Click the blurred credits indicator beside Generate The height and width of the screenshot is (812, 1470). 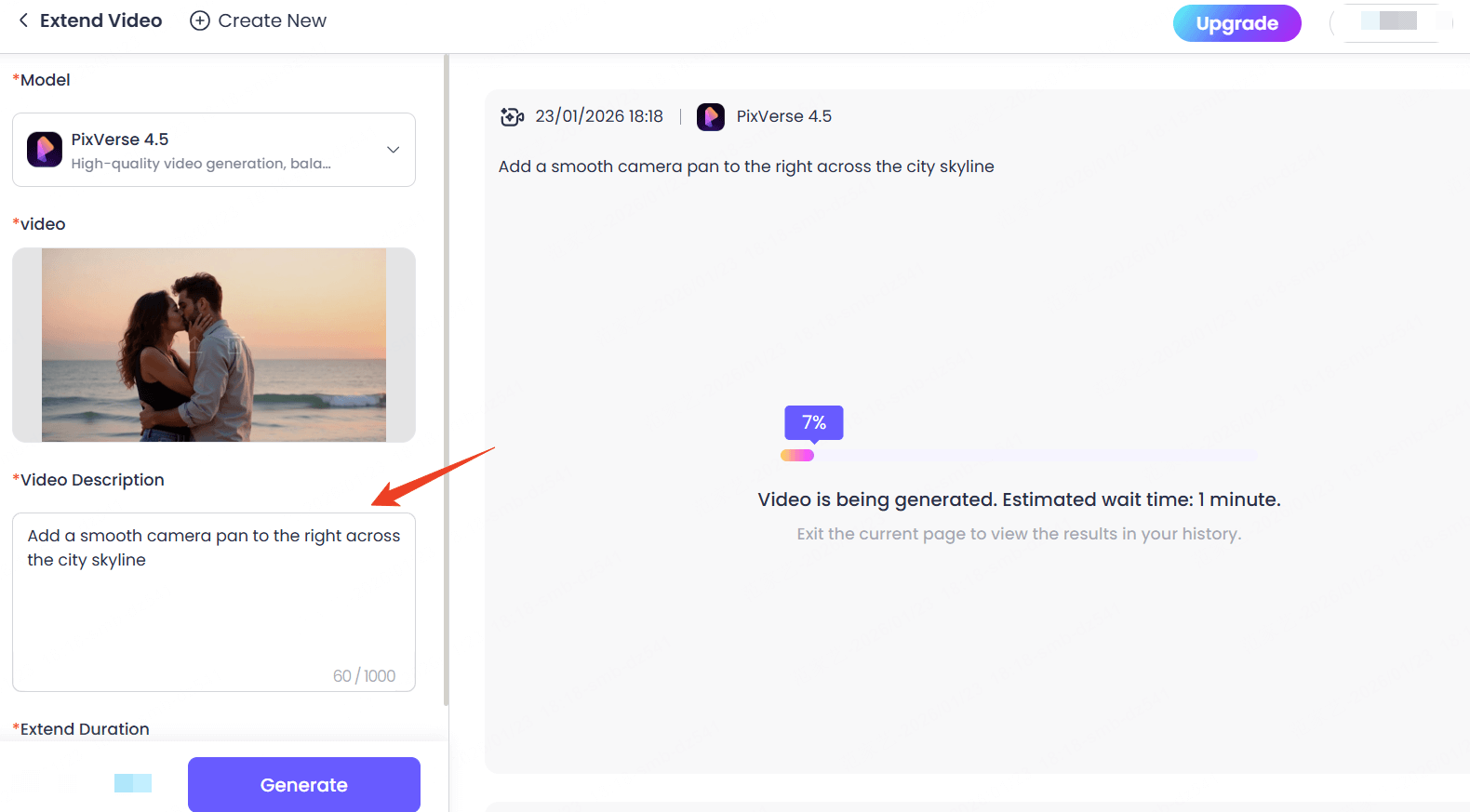[133, 783]
